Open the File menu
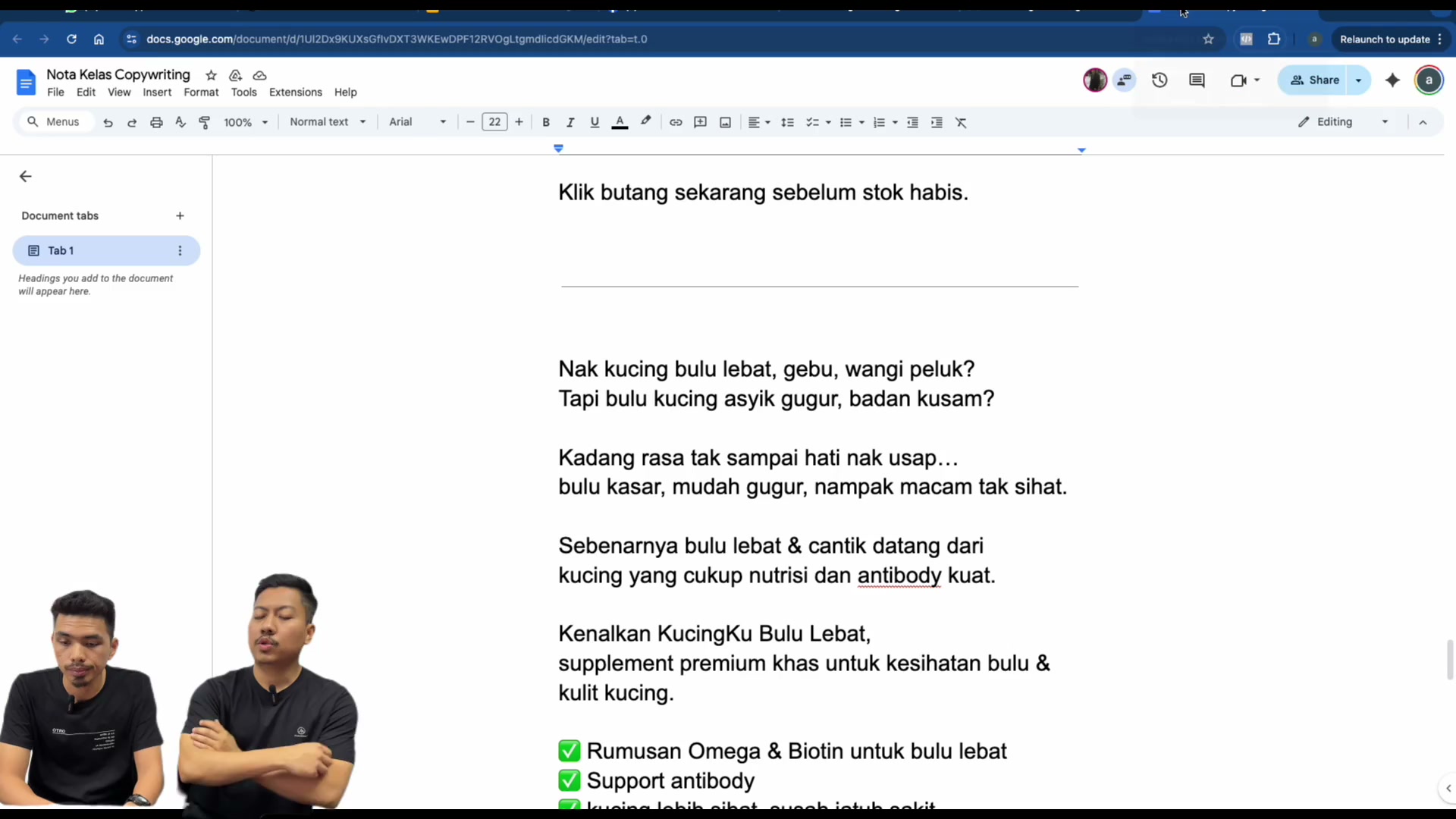This screenshot has width=1456, height=819. (55, 93)
